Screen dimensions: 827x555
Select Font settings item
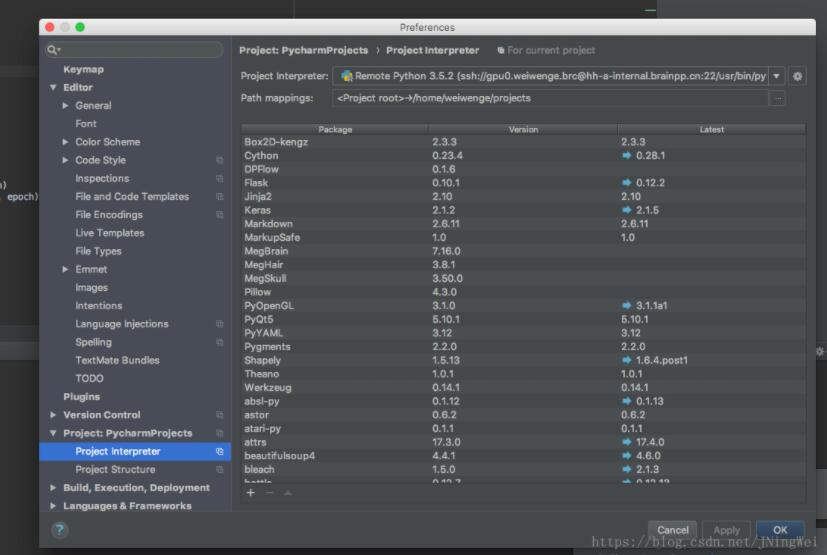pos(85,123)
